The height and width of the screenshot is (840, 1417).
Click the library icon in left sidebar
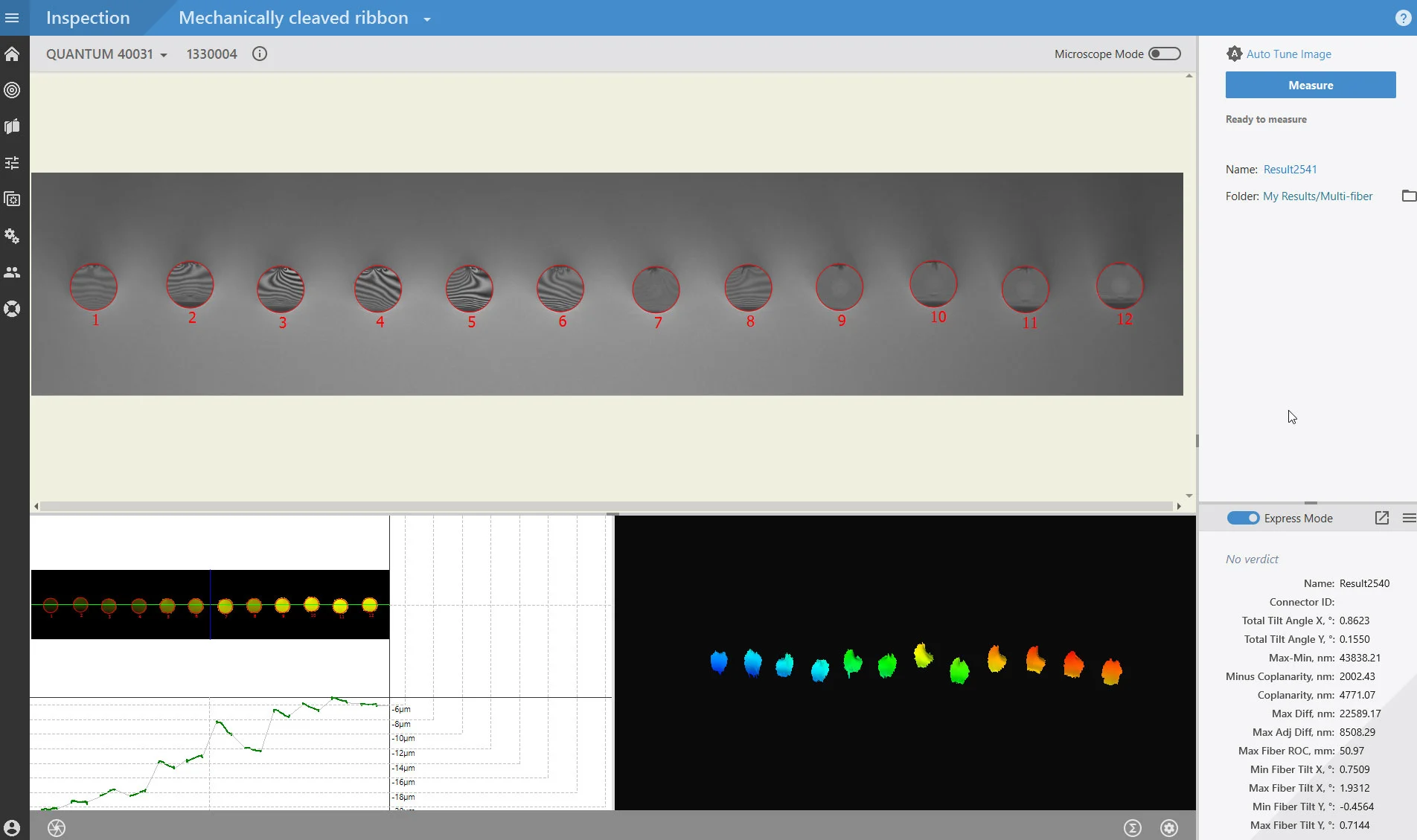click(12, 126)
